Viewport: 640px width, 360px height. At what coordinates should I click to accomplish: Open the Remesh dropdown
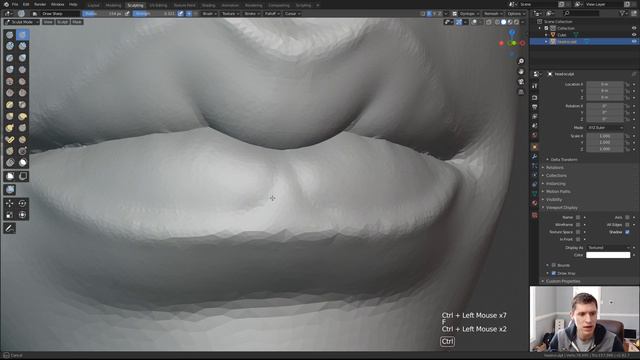tap(493, 13)
